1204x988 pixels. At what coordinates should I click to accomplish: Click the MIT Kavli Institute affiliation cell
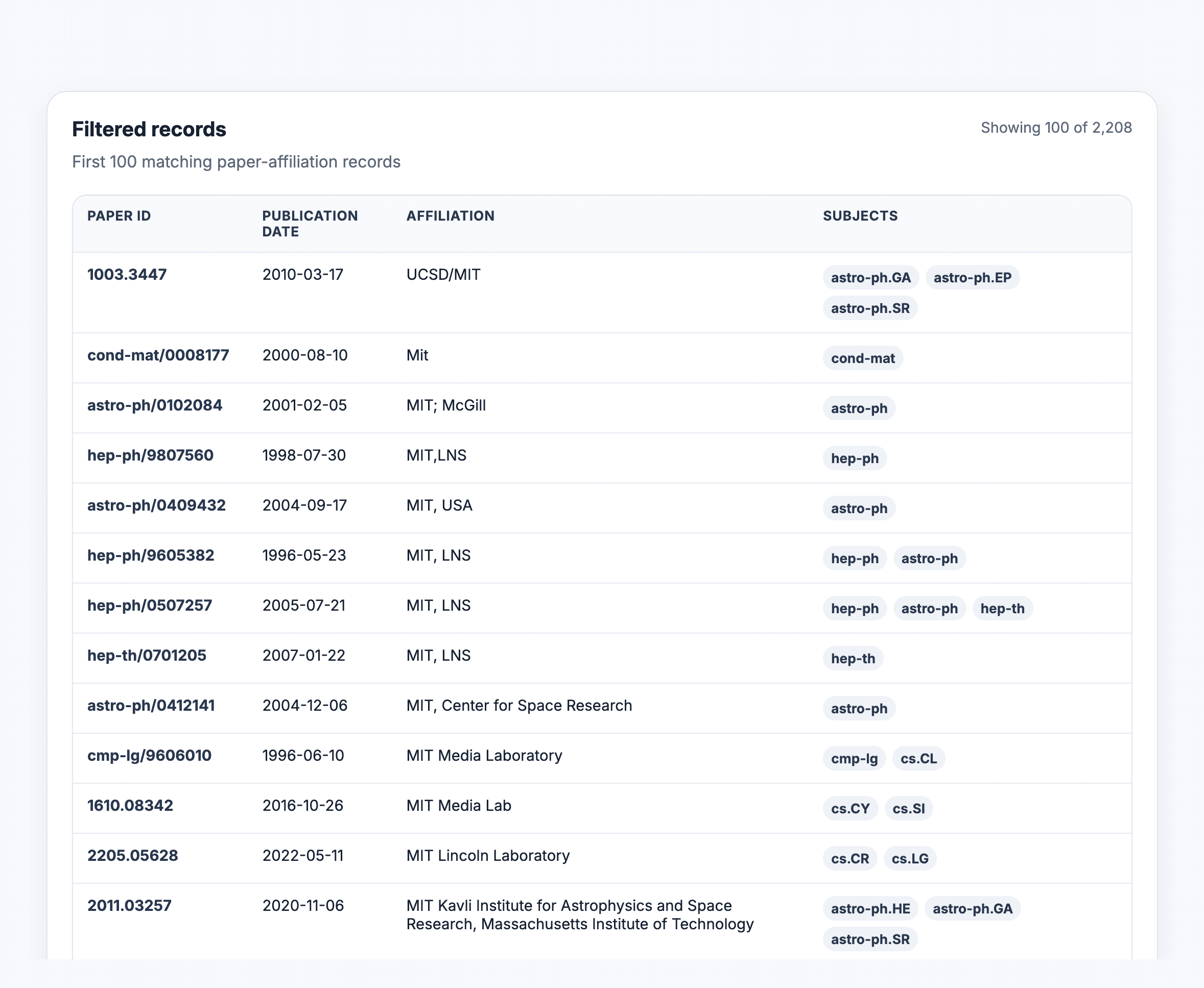pos(580,915)
